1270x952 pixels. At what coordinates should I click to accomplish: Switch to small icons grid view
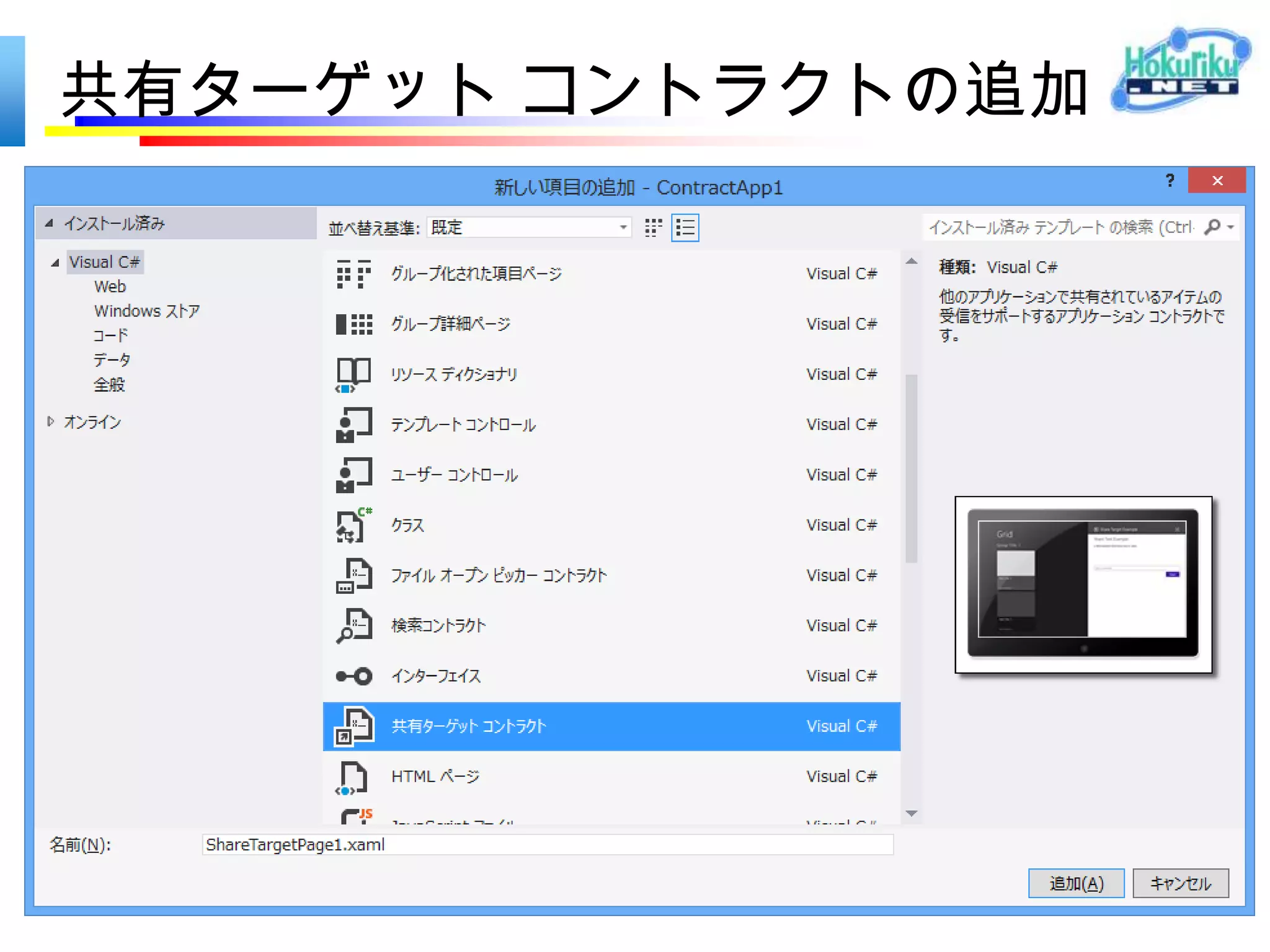653,227
